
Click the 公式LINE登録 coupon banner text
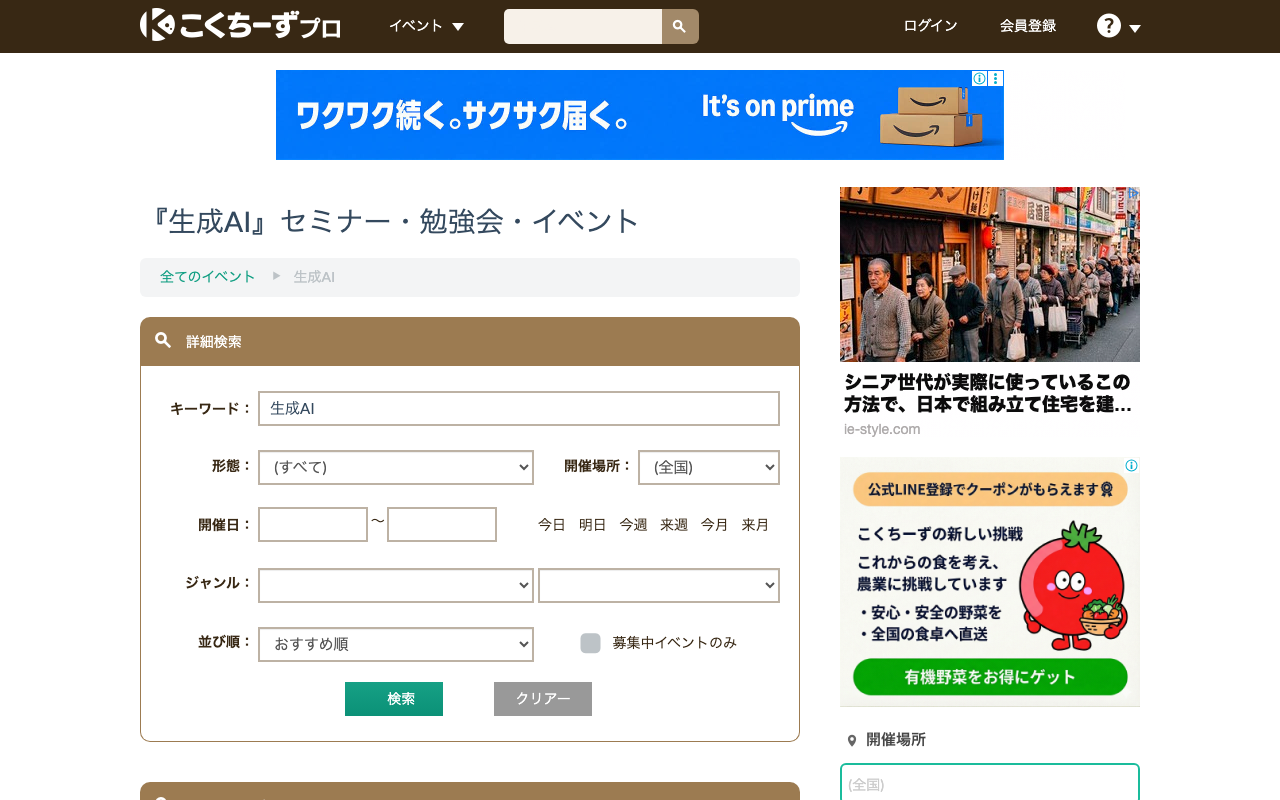pyautogui.click(x=990, y=490)
